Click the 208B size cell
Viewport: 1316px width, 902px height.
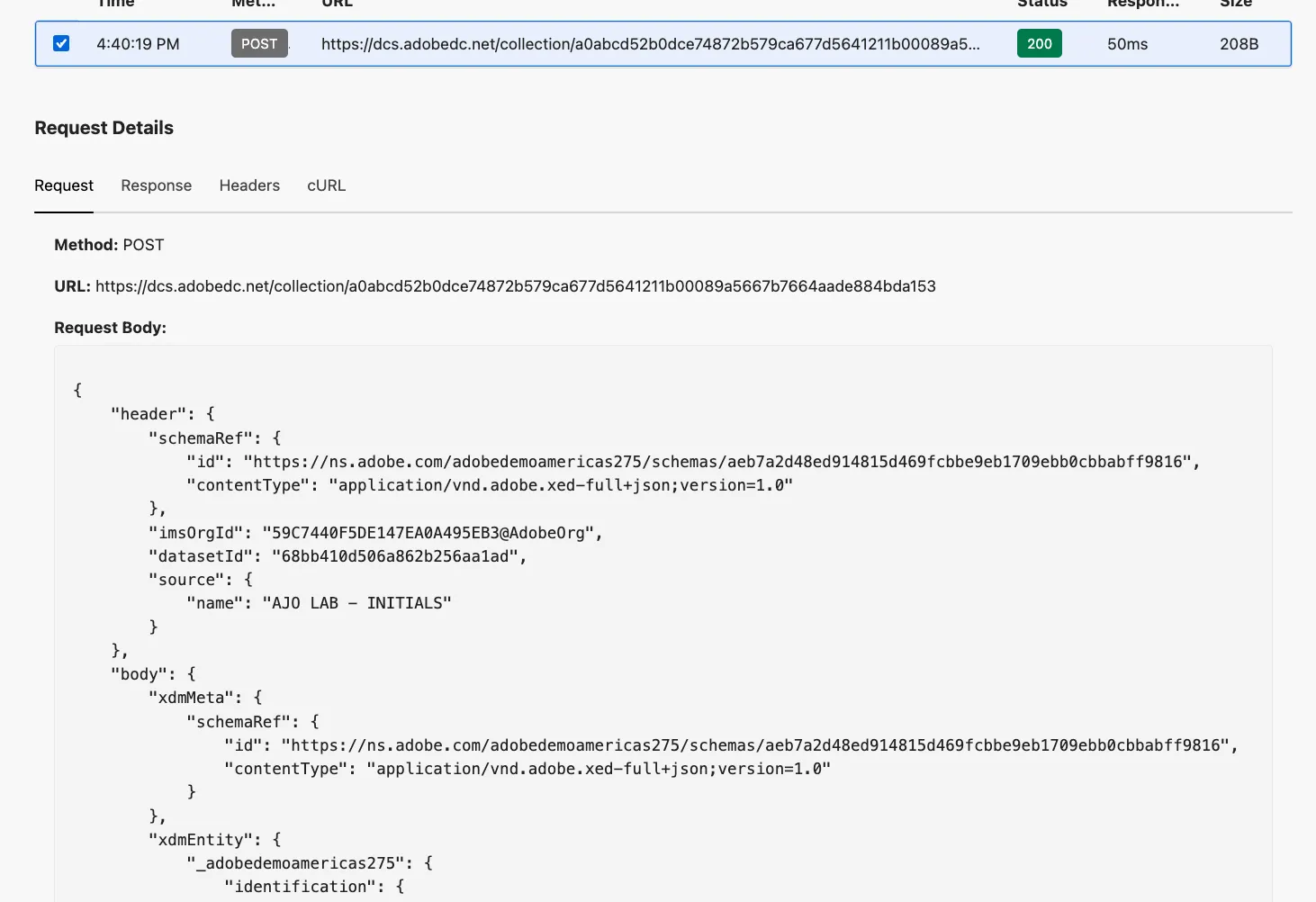pyautogui.click(x=1239, y=44)
